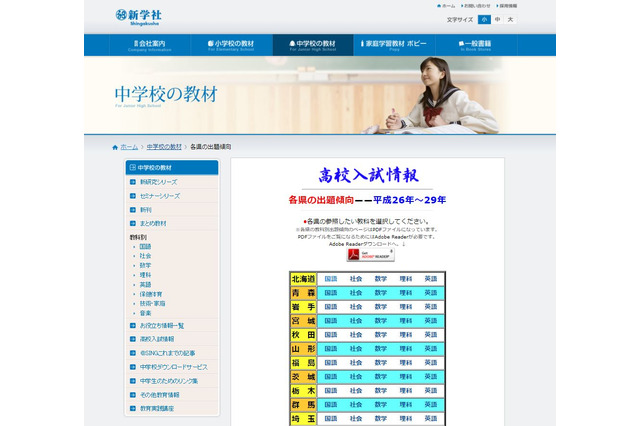640x426 pixels.
Task: Open the 中学校の教材 navigation tab
Action: (x=313, y=45)
